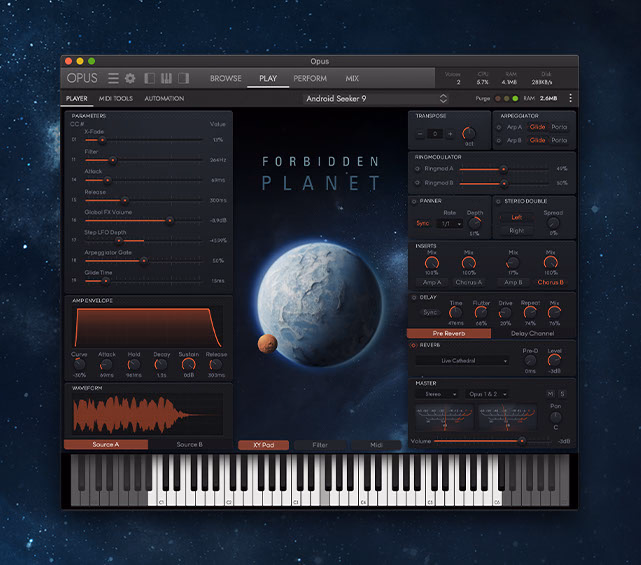Adjust the Delay Flutter knob
This screenshot has width=641, height=565.
pos(481,313)
